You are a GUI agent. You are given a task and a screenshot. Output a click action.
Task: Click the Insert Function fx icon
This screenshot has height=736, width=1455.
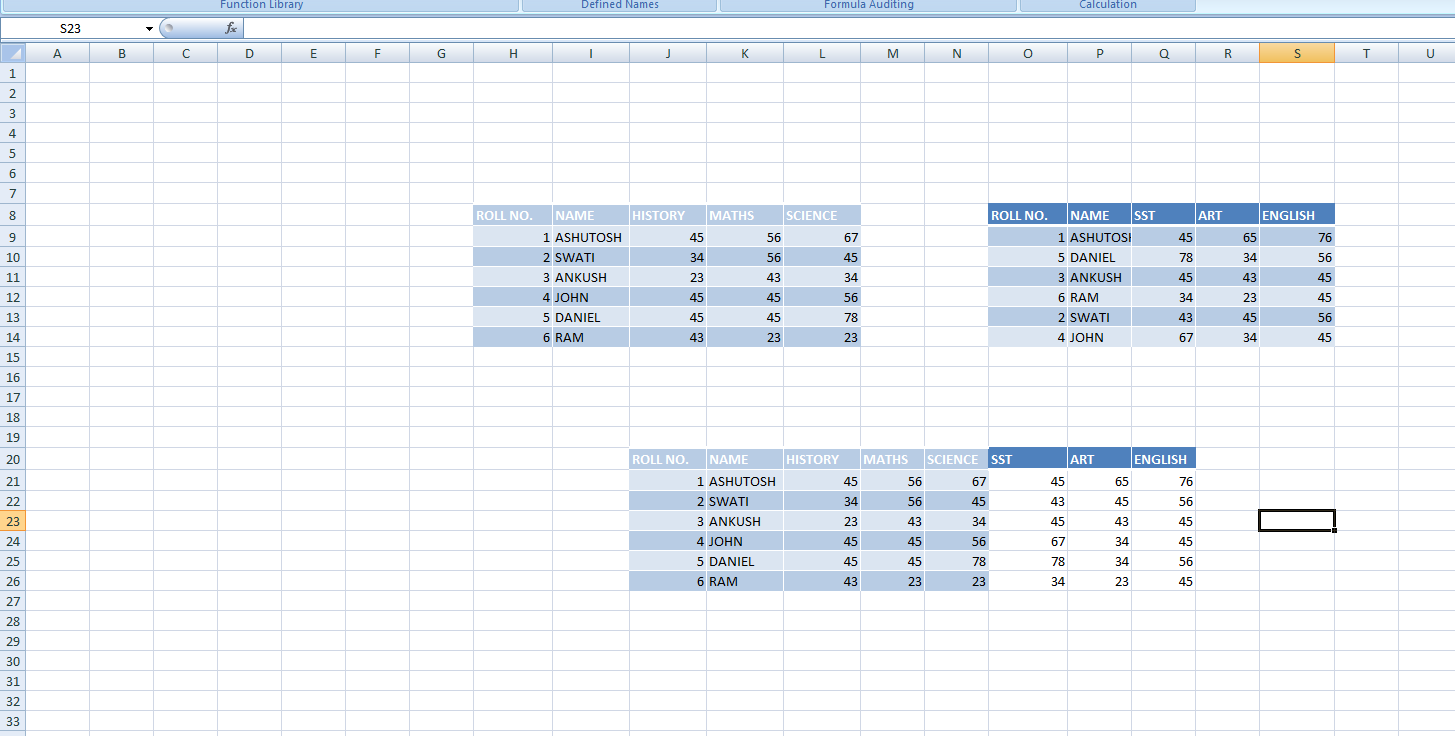click(x=231, y=29)
